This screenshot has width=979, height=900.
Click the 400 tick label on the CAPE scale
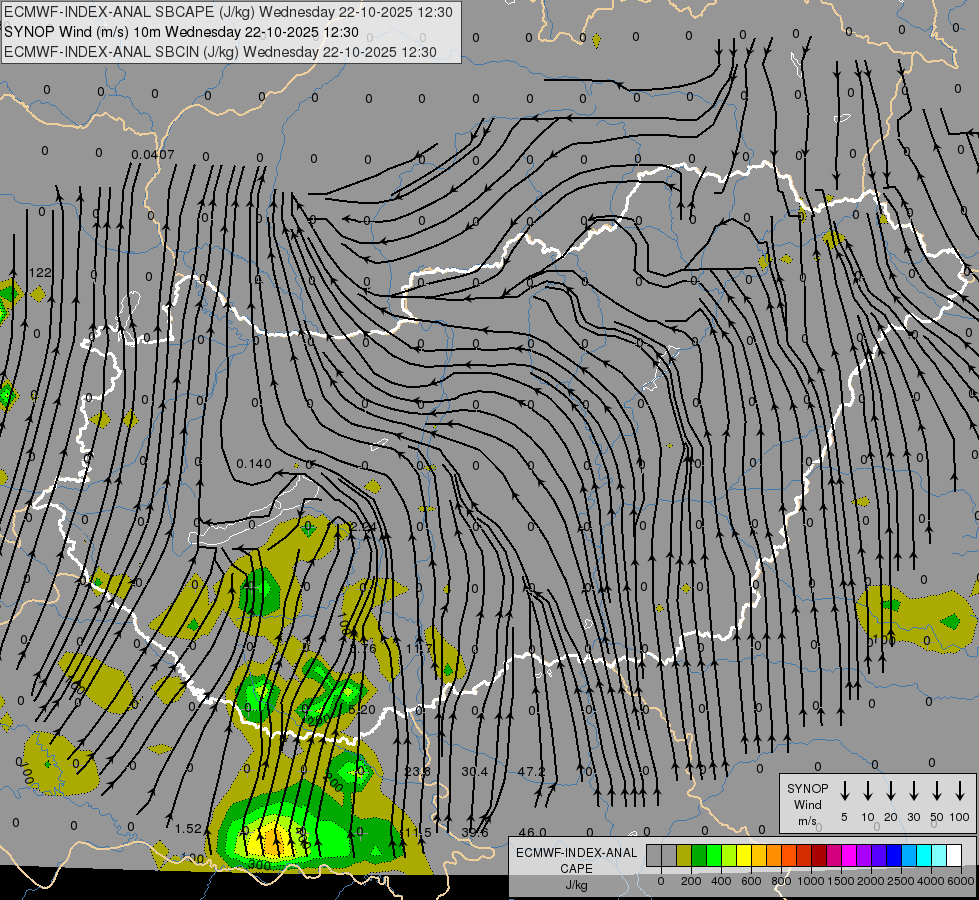721,881
